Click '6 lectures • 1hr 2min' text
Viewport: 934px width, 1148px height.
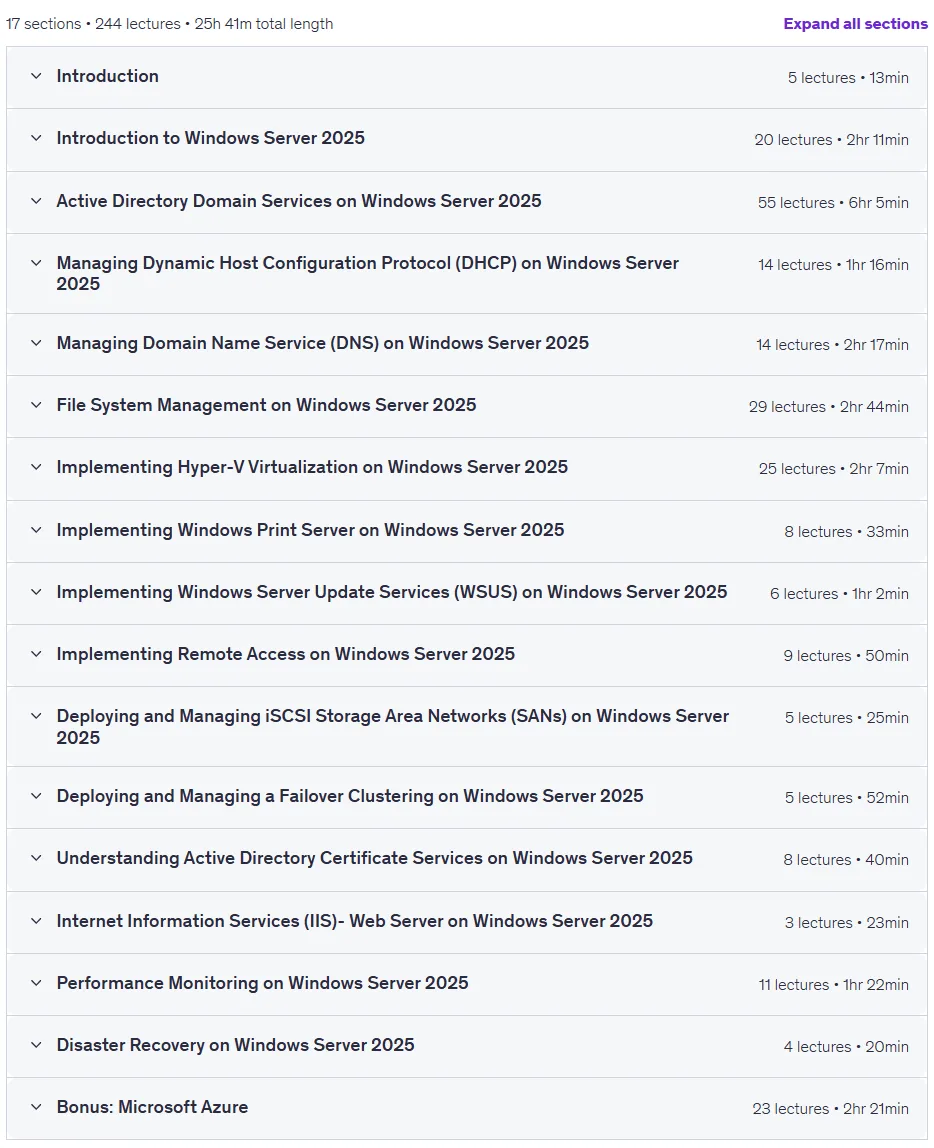coord(840,594)
